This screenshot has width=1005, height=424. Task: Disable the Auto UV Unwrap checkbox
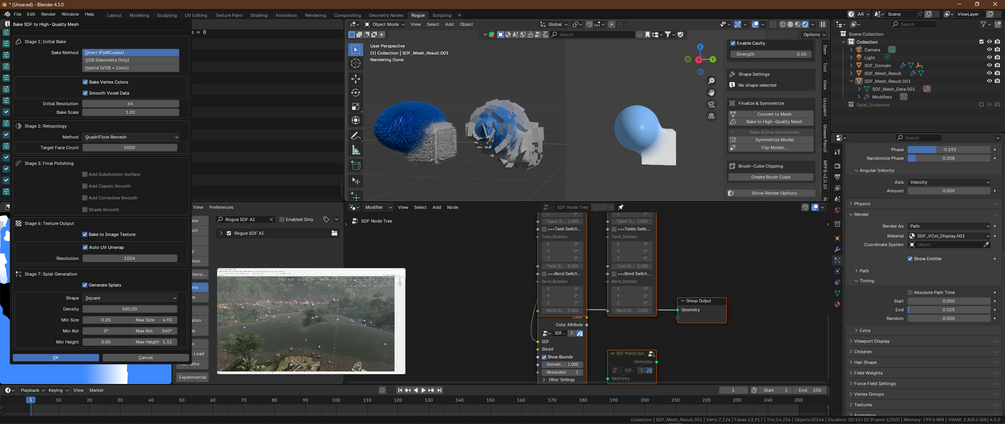pyautogui.click(x=84, y=246)
